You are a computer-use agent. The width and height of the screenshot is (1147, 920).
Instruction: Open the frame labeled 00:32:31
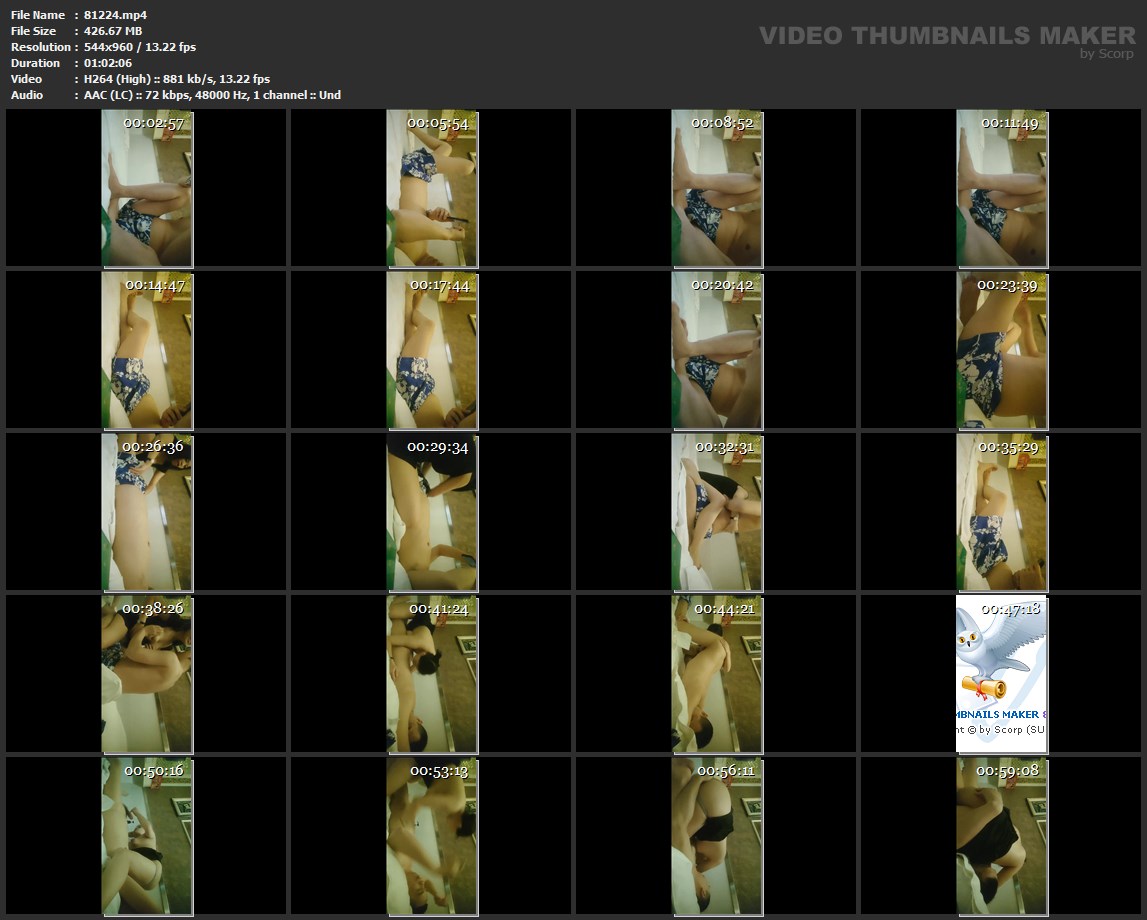716,511
